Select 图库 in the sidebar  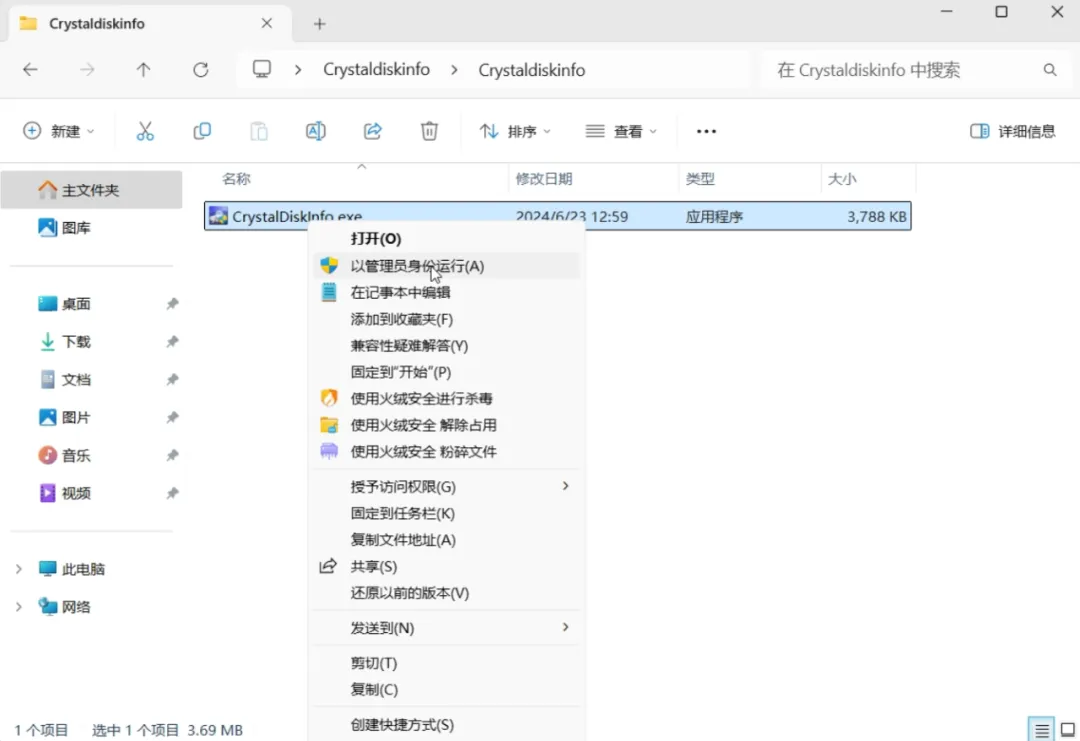[92, 227]
